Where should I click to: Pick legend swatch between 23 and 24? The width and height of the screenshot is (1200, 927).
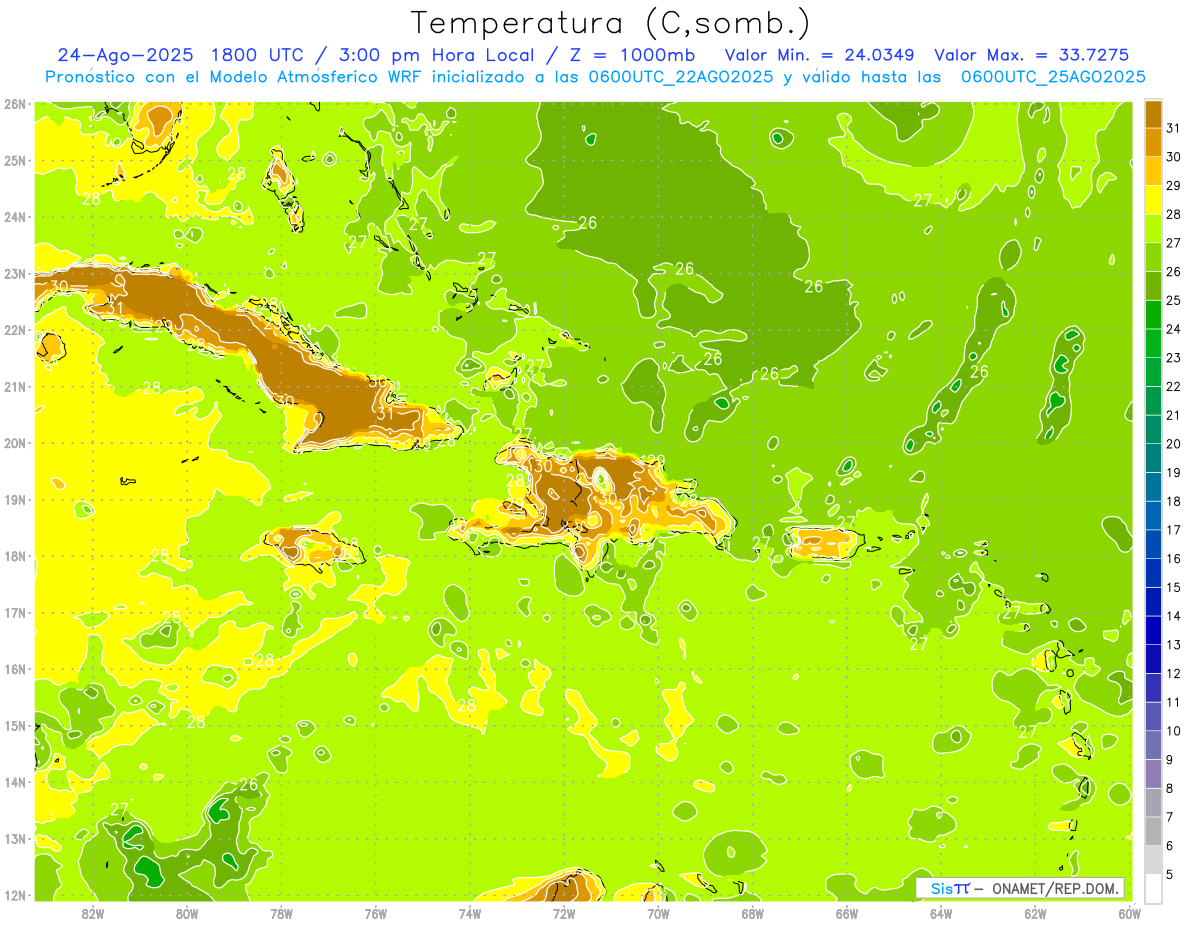click(1153, 343)
